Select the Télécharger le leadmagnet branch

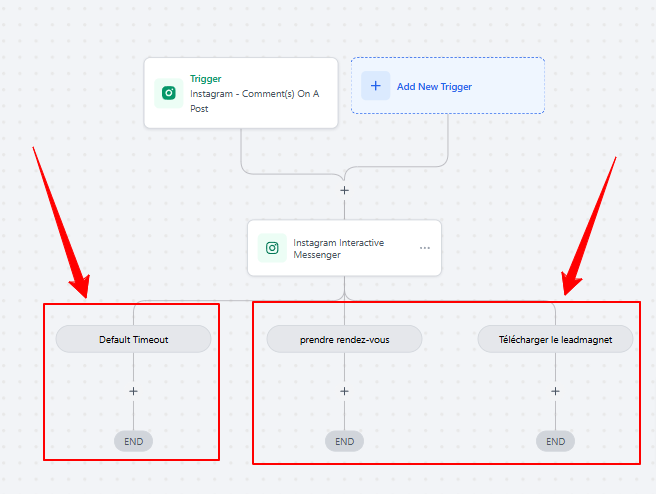tap(555, 339)
